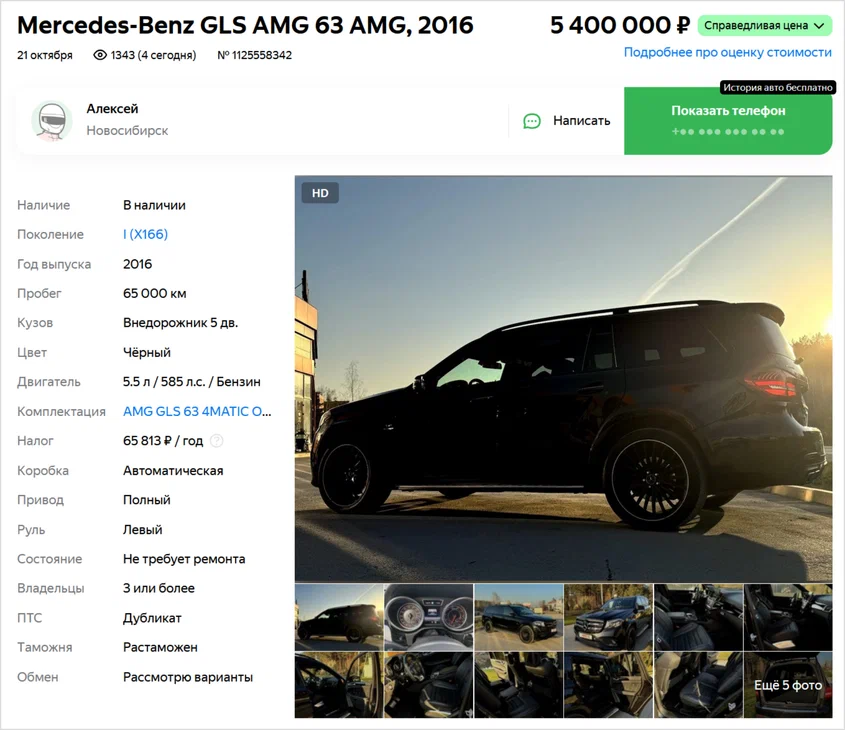Open the История авто бесплатно label
The image size is (845, 730).
point(778,87)
